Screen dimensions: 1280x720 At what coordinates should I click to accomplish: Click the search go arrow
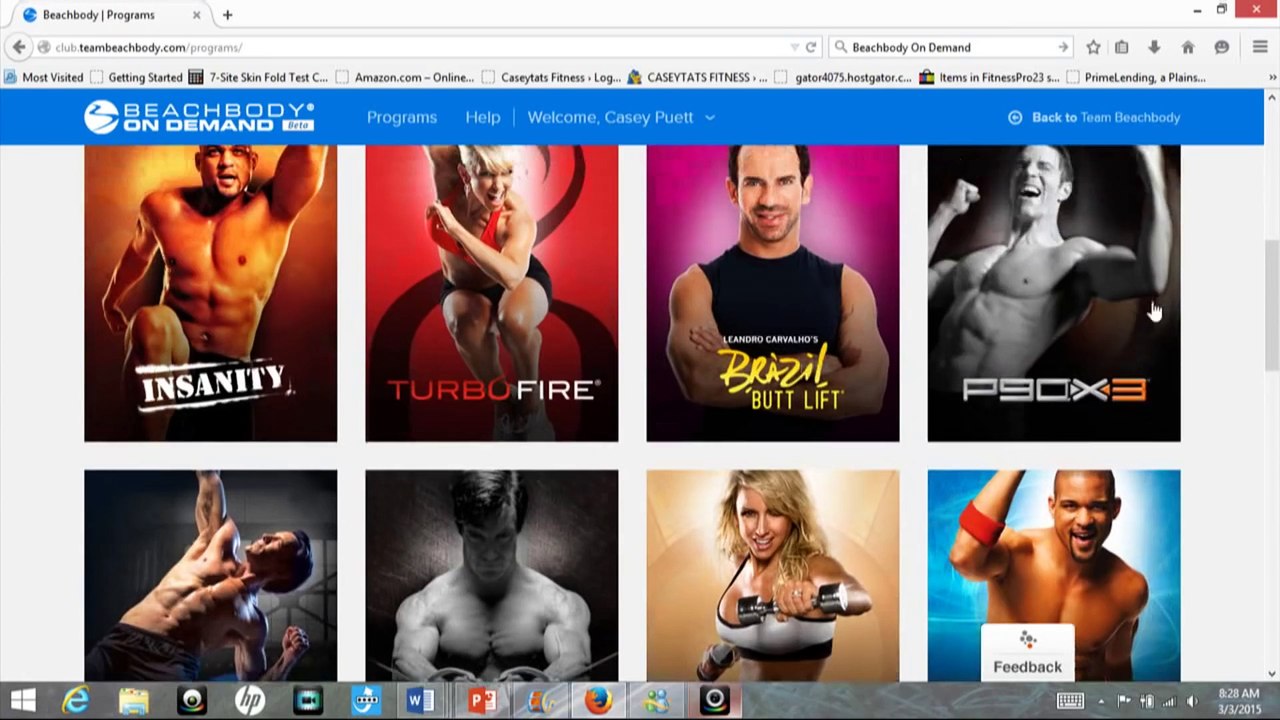click(1063, 47)
